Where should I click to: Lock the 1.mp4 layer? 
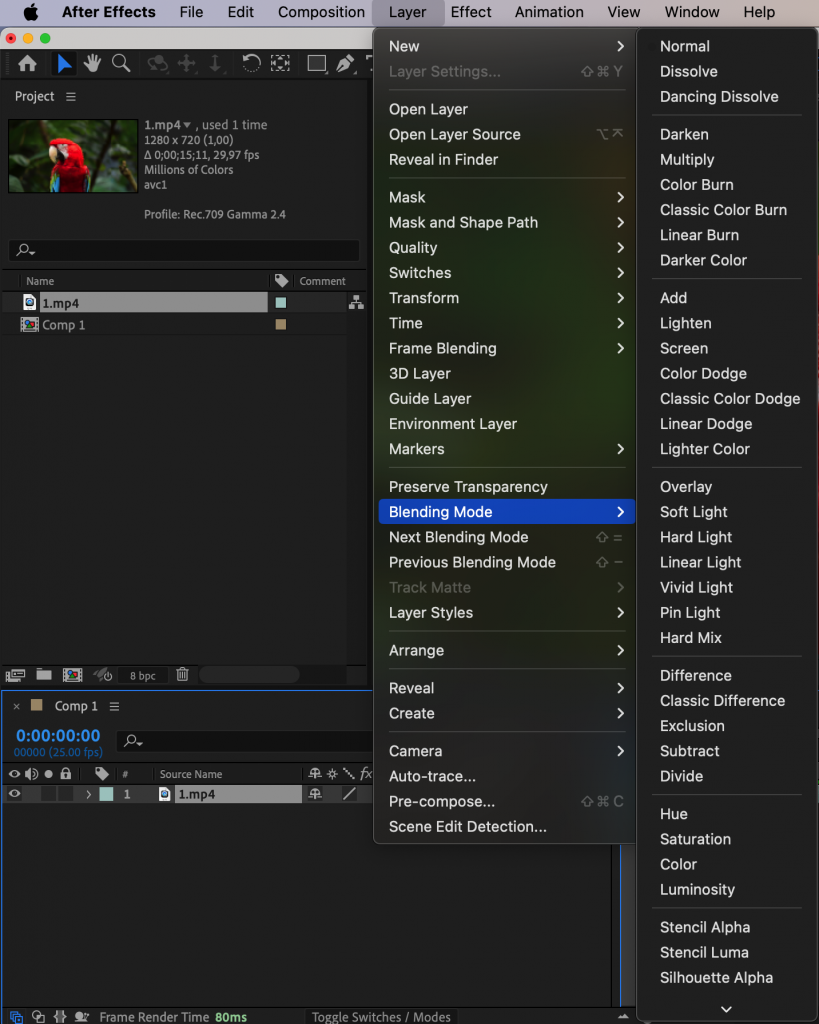pyautogui.click(x=64, y=794)
